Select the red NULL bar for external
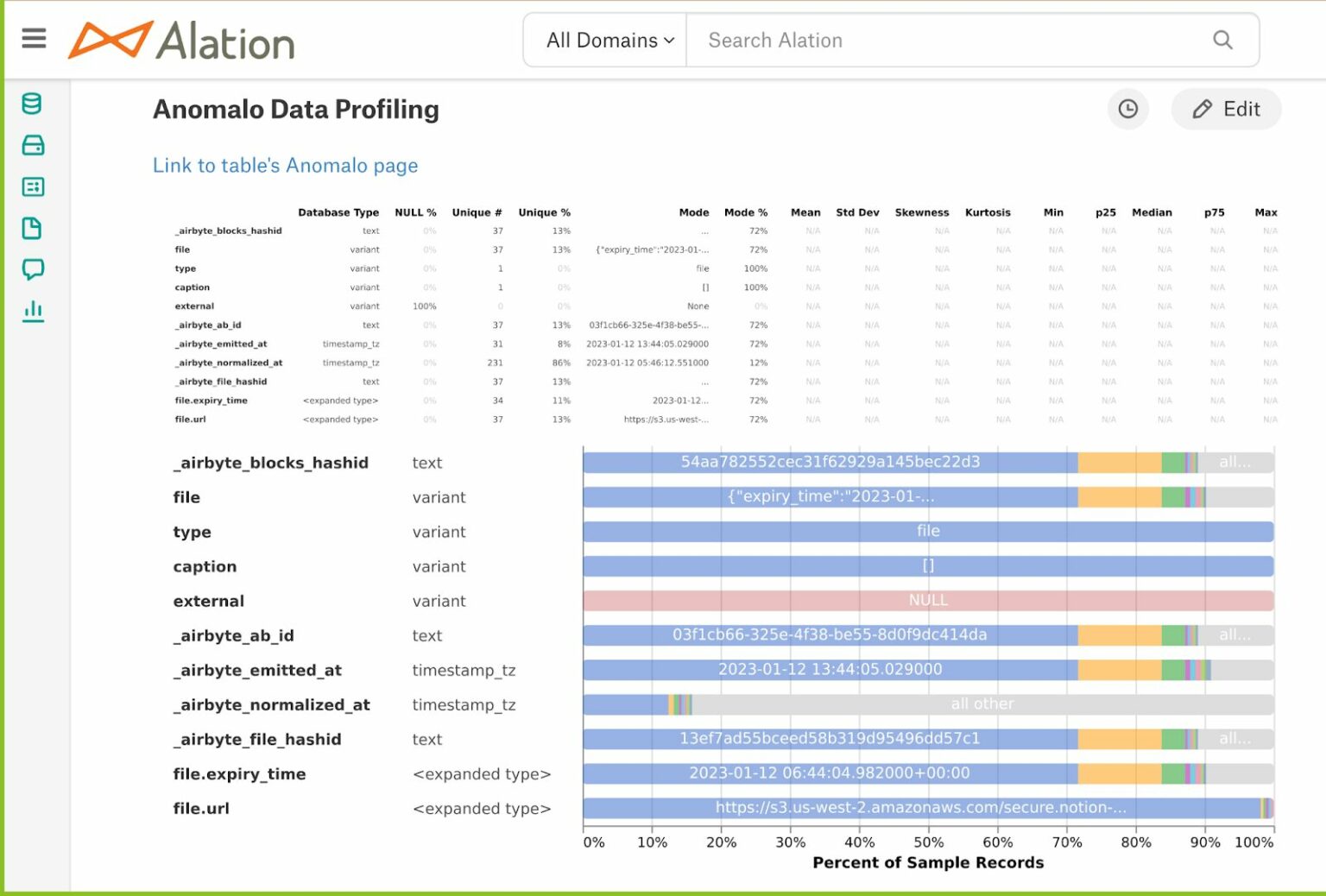This screenshot has width=1326, height=896. click(928, 601)
